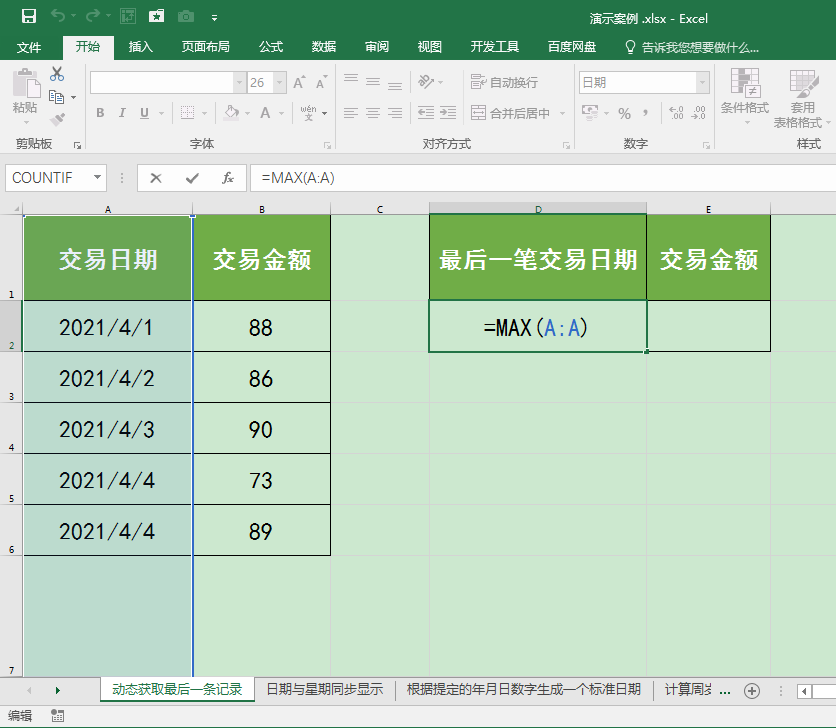Viewport: 836px width, 728px height.
Task: Cancel the formula entry with X
Action: point(156,178)
